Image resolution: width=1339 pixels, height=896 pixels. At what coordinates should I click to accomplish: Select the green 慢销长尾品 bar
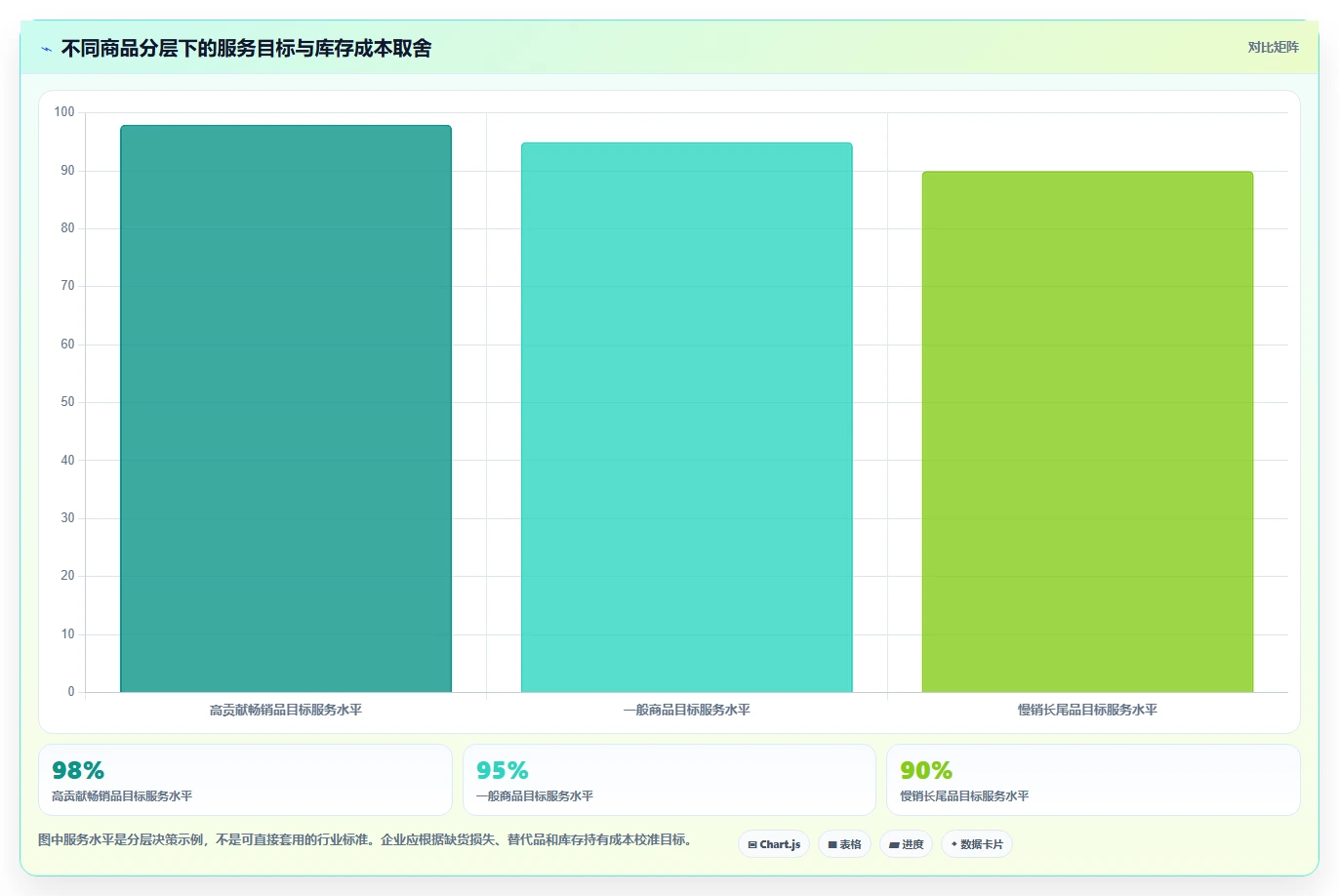1087,432
